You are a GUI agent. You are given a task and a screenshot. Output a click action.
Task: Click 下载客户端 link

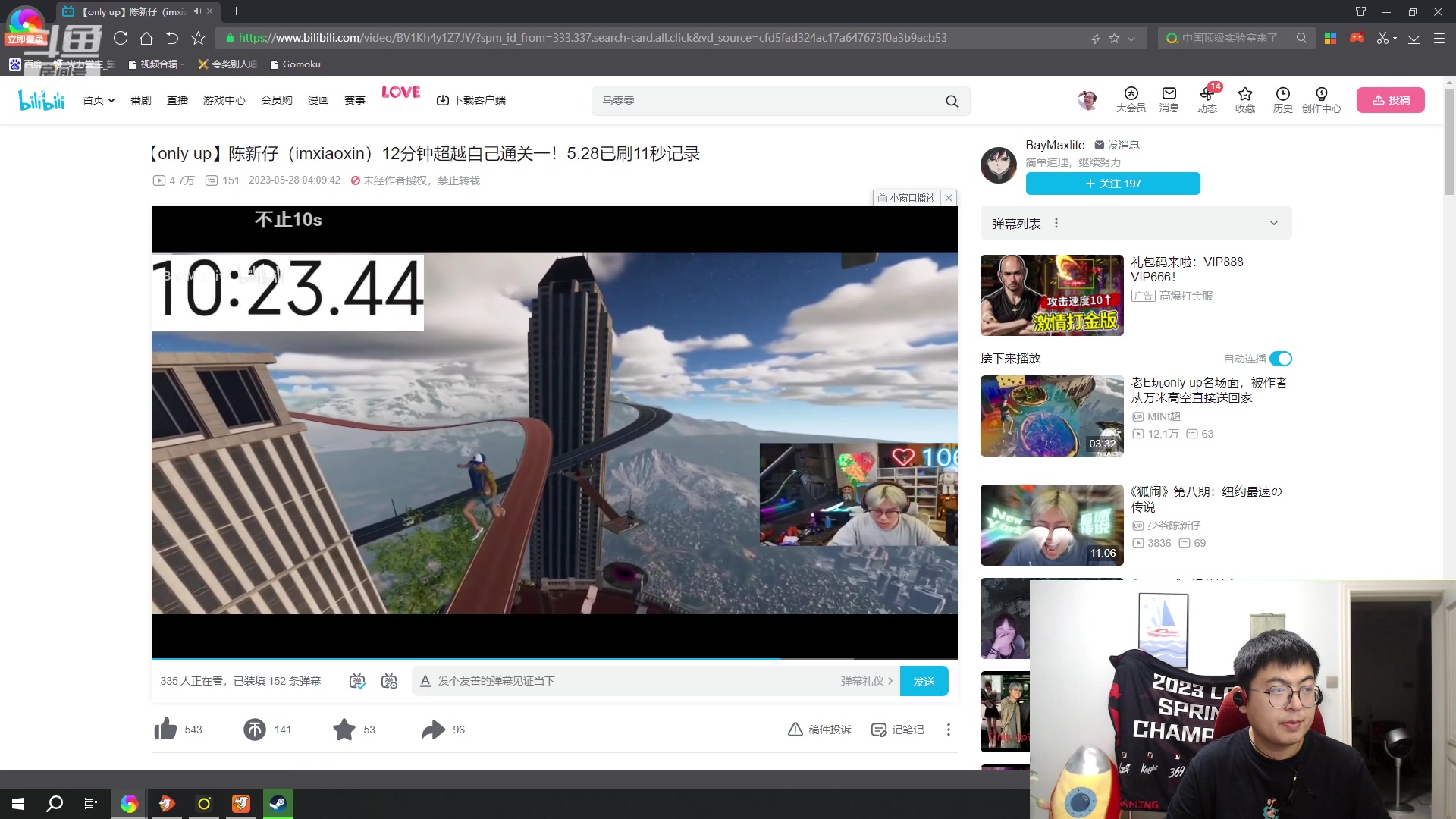(x=471, y=100)
